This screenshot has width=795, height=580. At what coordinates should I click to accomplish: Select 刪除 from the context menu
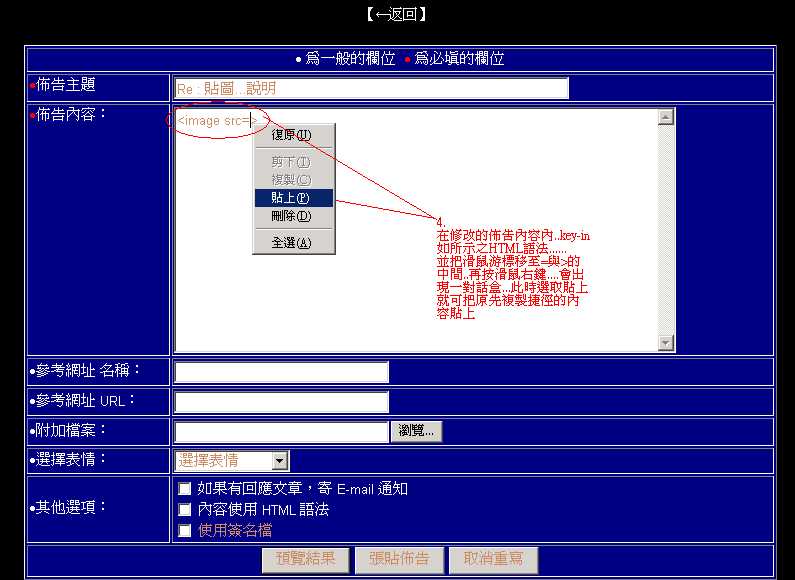click(292, 216)
